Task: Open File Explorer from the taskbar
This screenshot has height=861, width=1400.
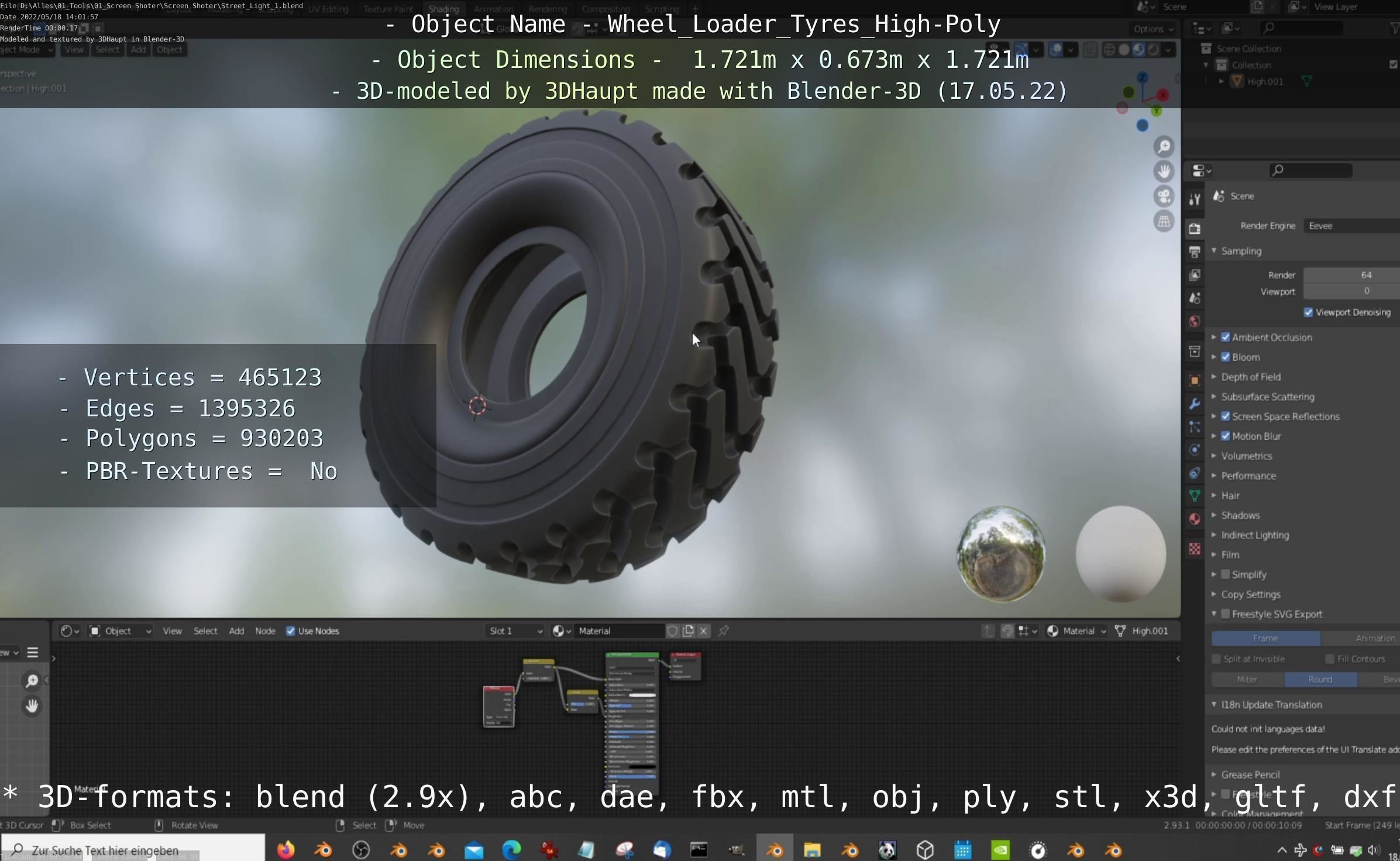Action: click(x=812, y=849)
